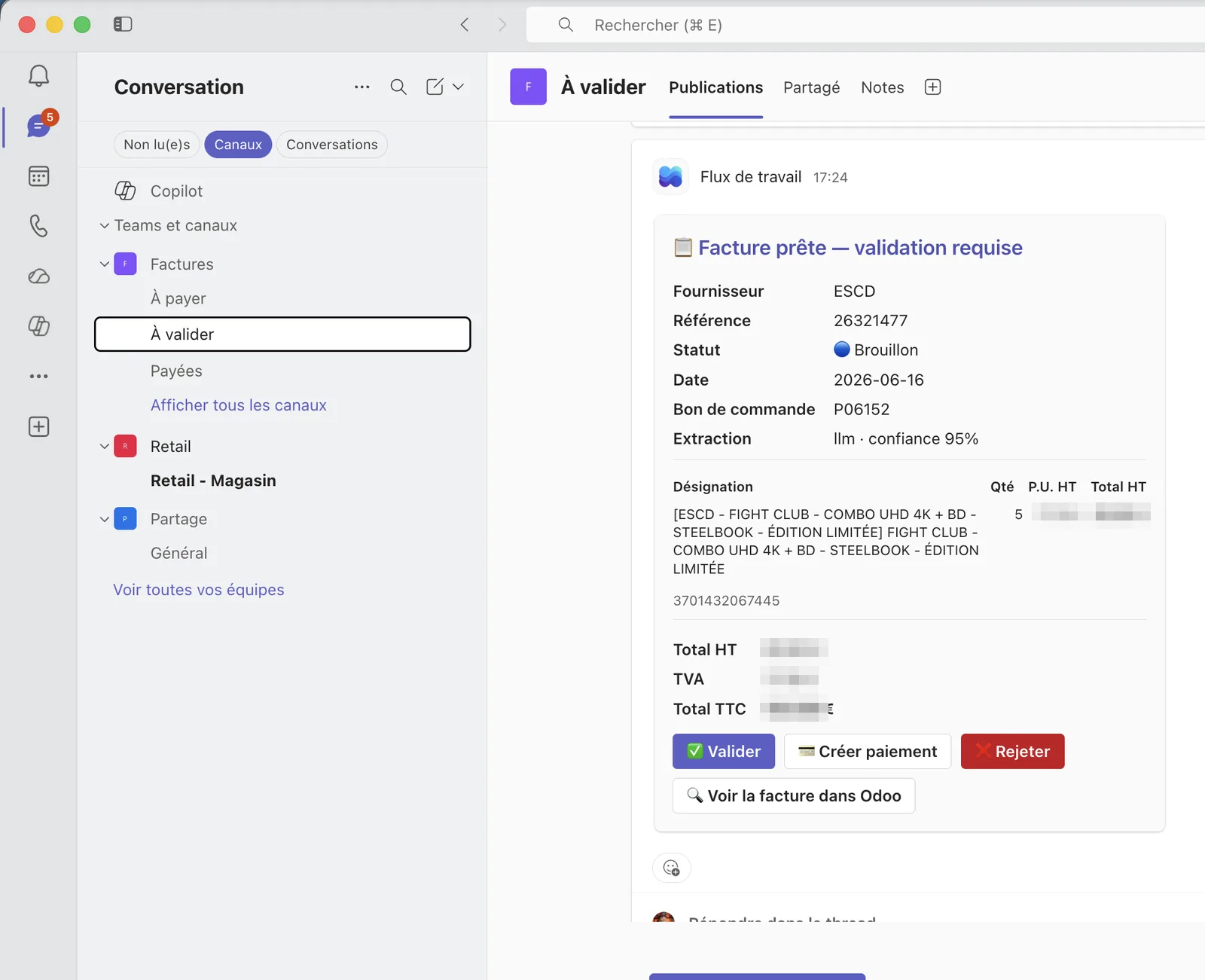
Task: Click the Flux de travail sender name
Action: (751, 177)
